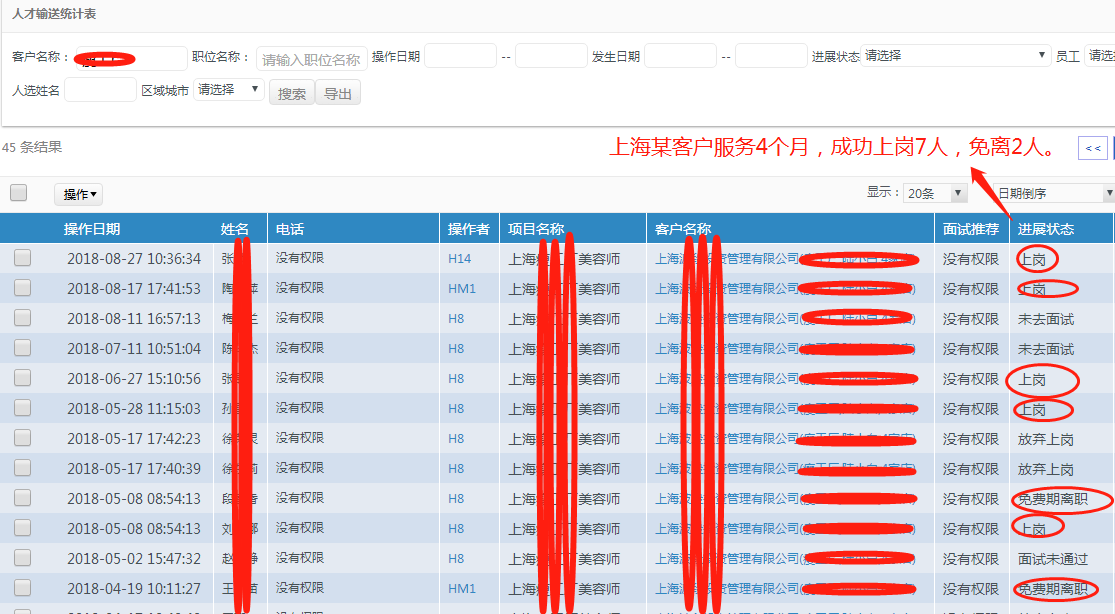This screenshot has width=1115, height=614.
Task: Click the 项目名称 column header
Action: tap(536, 229)
